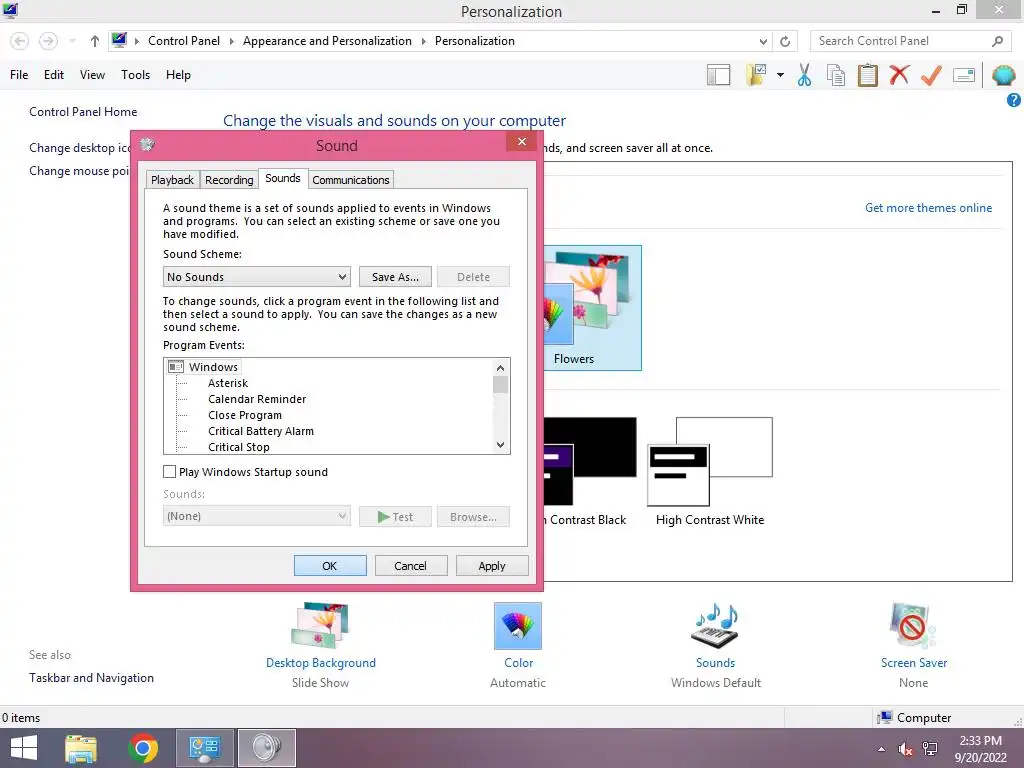Viewport: 1024px width, 768px height.
Task: Show hidden tray icons arrow
Action: point(882,749)
